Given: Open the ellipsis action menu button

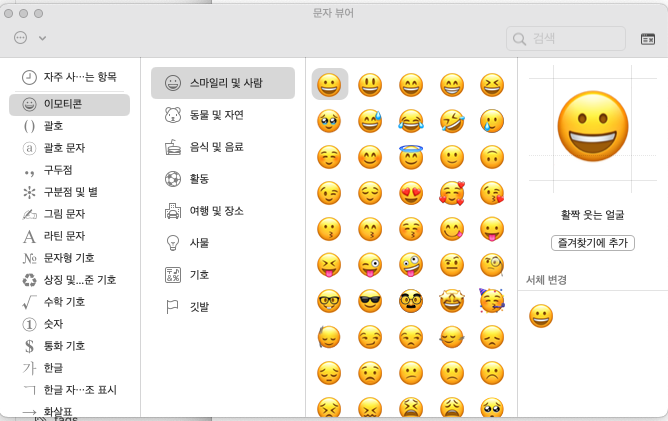Looking at the screenshot, I should [20, 37].
